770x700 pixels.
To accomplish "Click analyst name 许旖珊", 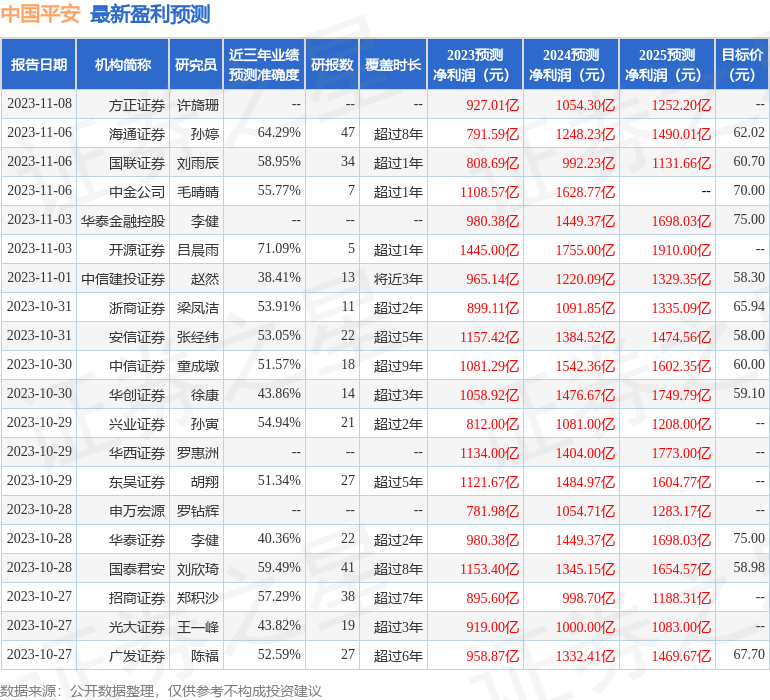I will [198, 105].
